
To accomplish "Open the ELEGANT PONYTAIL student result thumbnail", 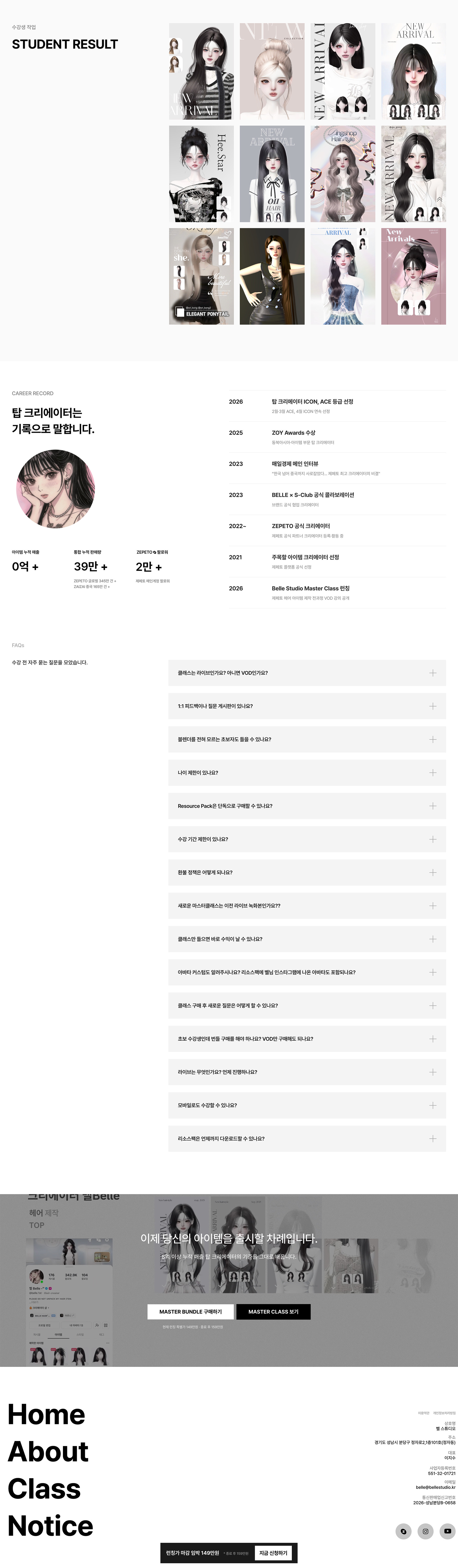I will 201,276.
